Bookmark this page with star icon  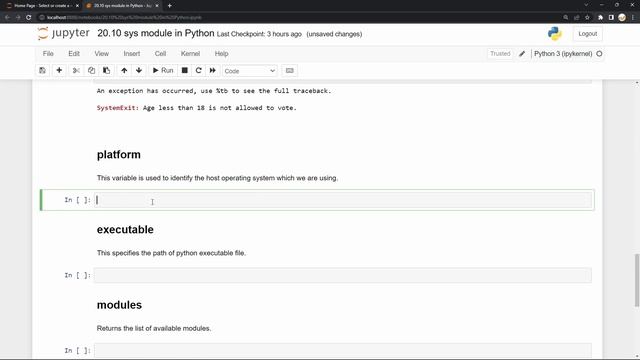(x=587, y=18)
